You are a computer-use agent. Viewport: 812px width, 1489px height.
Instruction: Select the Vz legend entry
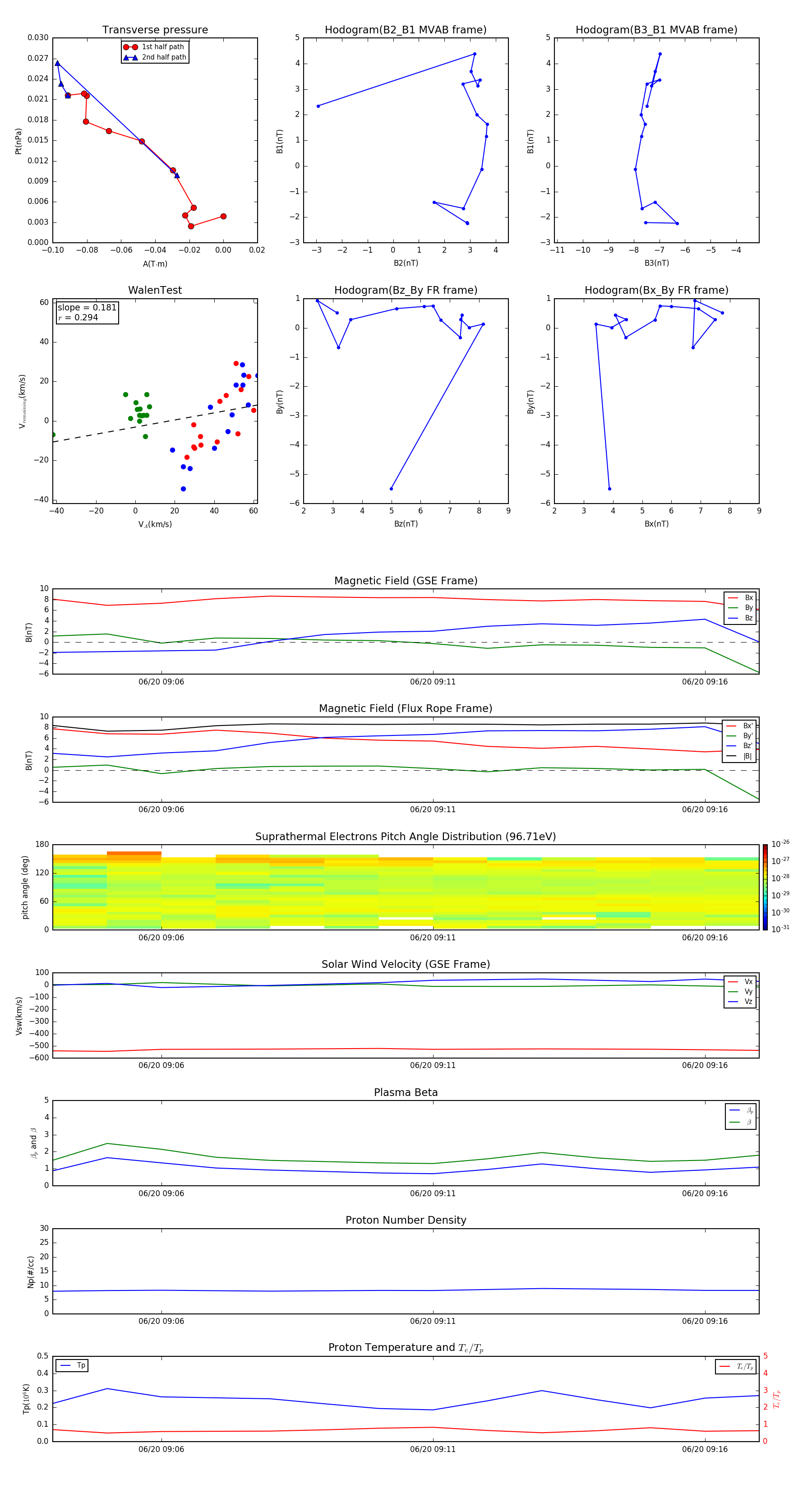click(740, 1001)
